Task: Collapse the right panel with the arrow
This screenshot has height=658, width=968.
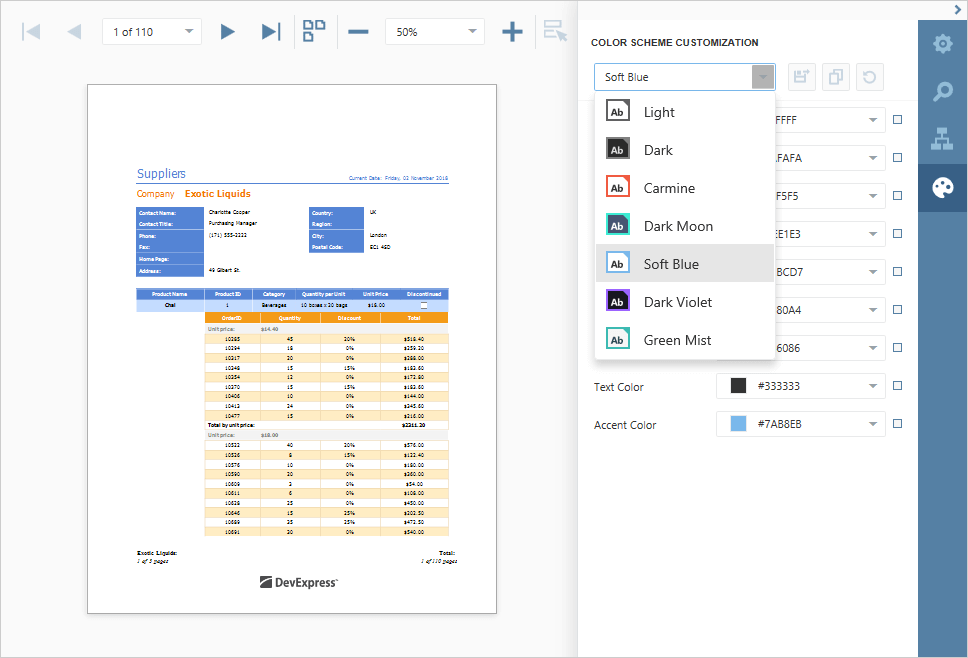Action: tap(958, 9)
